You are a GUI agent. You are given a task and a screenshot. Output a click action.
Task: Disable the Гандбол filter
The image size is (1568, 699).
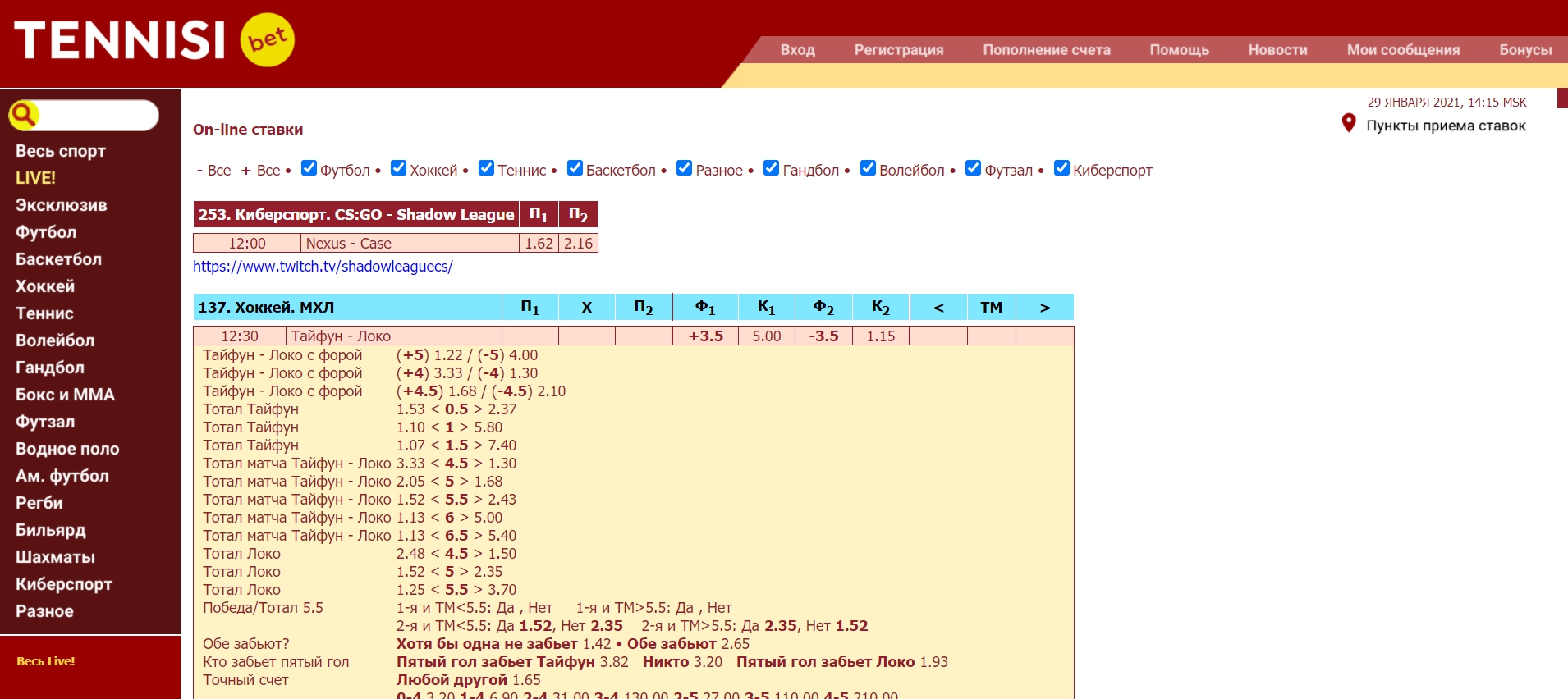771,168
